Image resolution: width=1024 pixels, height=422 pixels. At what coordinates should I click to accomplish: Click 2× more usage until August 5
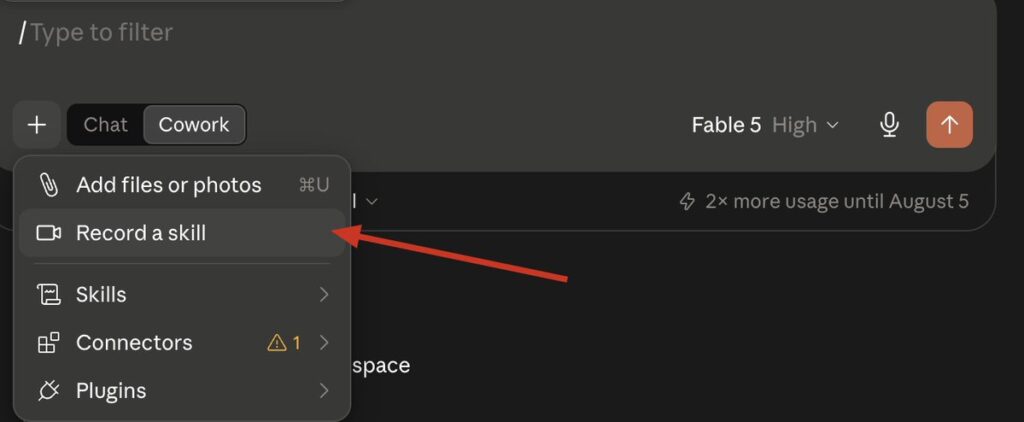tap(837, 201)
